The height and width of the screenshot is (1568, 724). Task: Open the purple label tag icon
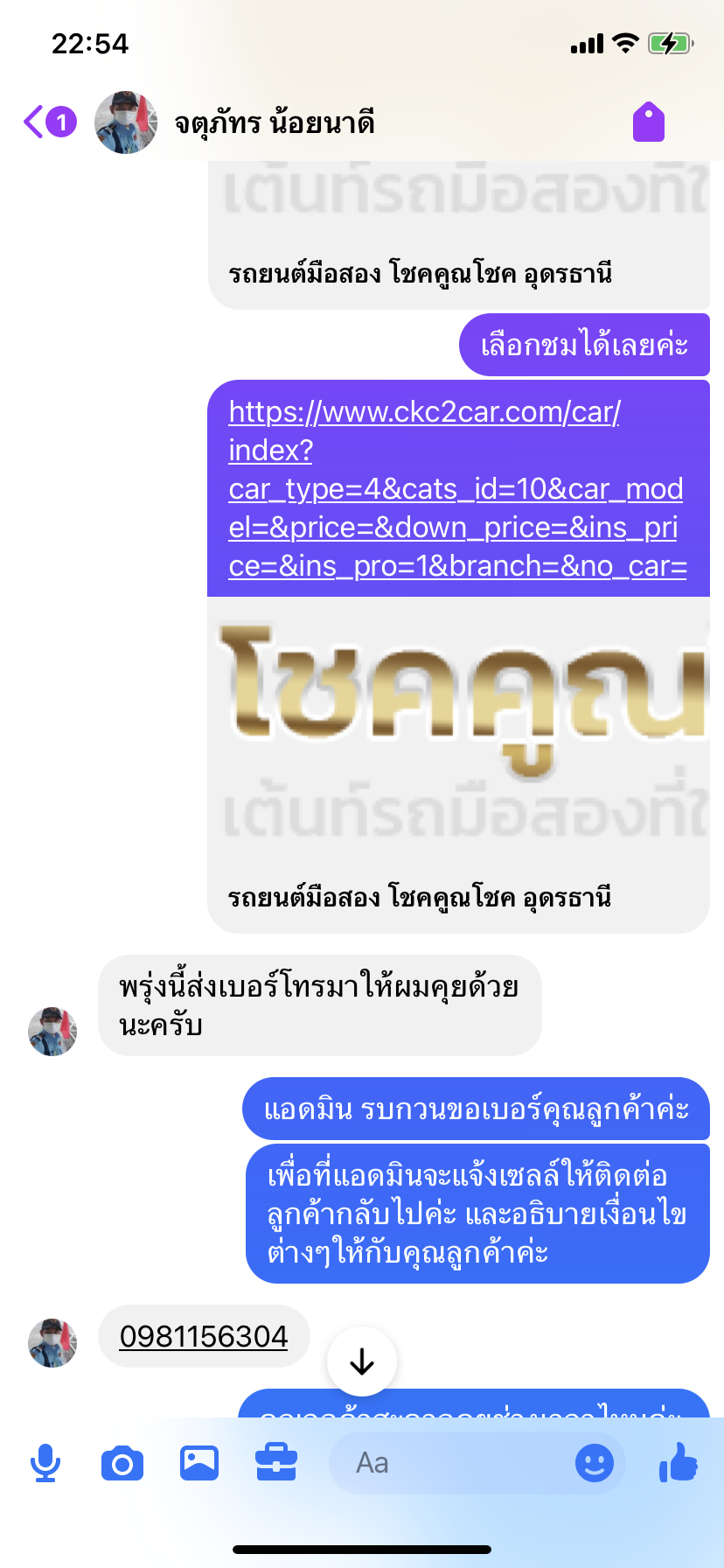[x=649, y=122]
